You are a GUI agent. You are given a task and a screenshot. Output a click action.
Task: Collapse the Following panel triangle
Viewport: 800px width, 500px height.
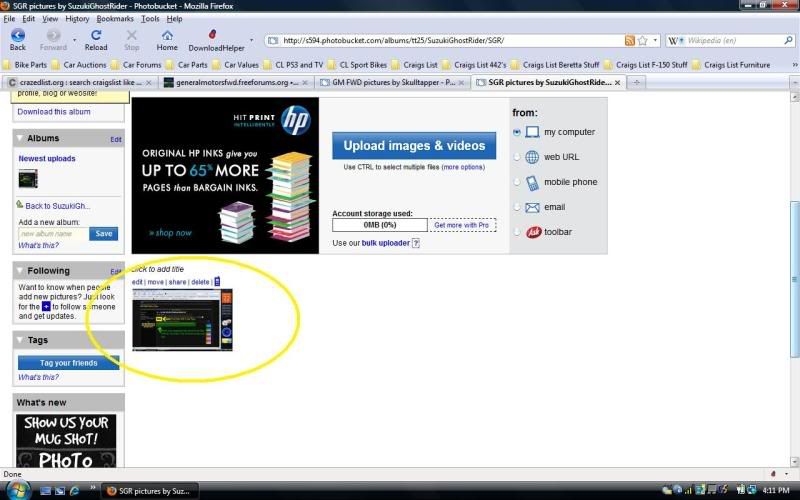[x=20, y=270]
